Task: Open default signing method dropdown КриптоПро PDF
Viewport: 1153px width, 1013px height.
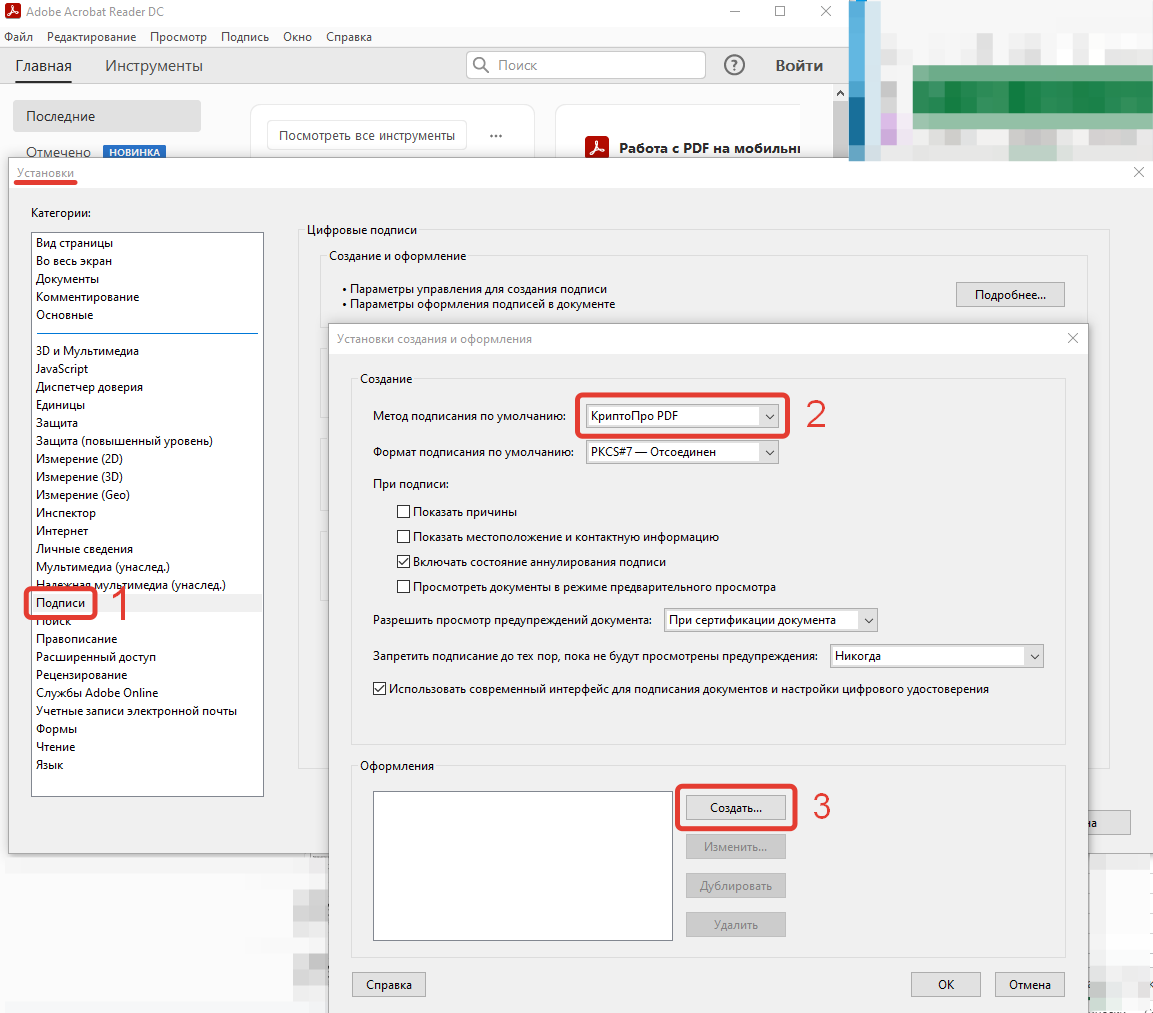Action: pos(682,416)
